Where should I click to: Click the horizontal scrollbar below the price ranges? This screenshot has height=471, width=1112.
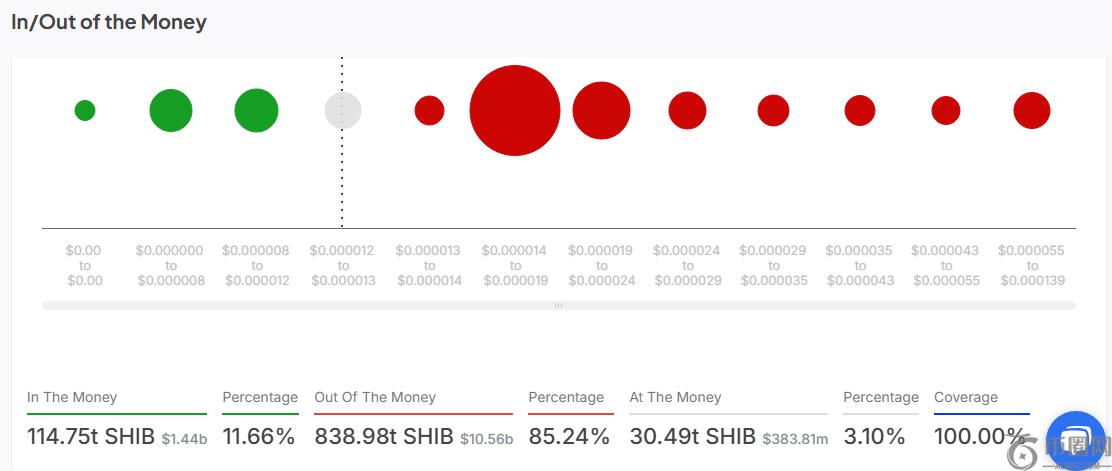558,305
